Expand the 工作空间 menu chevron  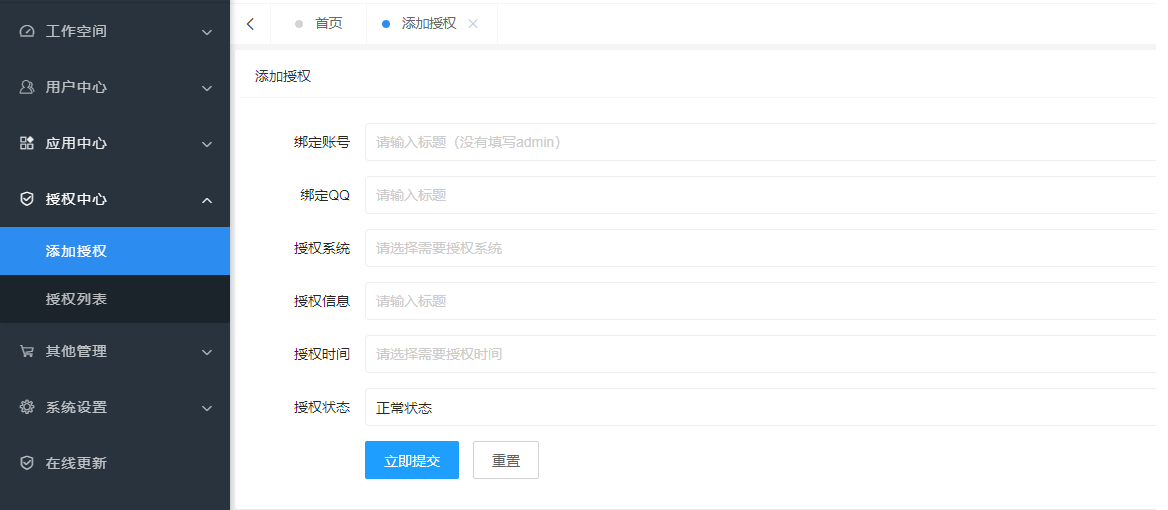[x=207, y=32]
